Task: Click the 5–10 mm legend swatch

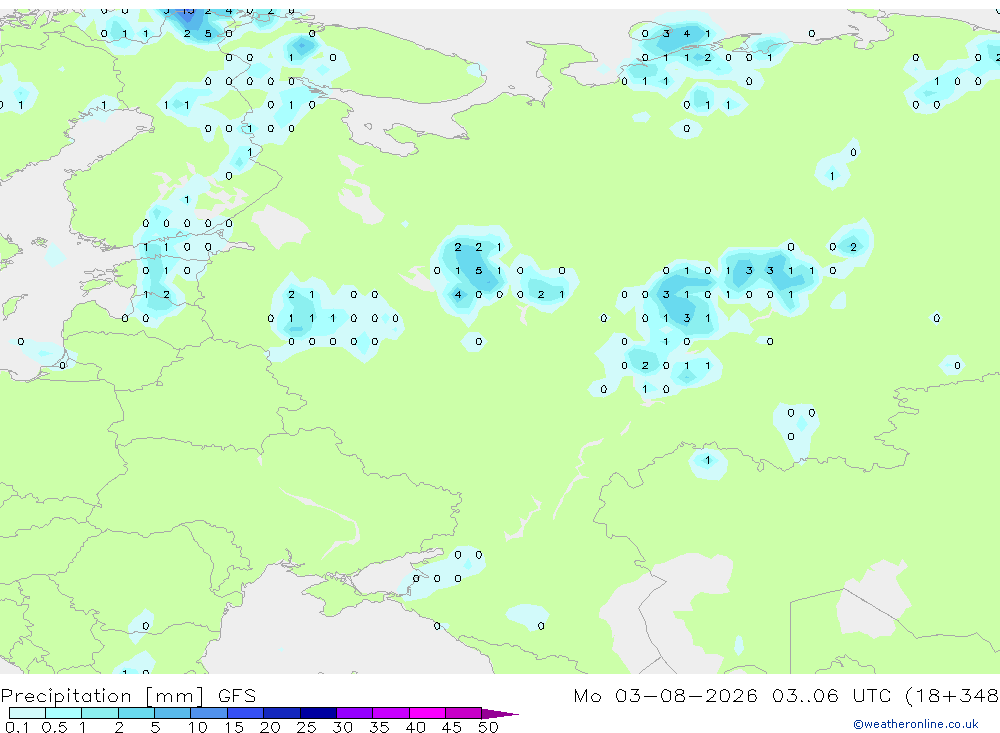Action: 173,713
